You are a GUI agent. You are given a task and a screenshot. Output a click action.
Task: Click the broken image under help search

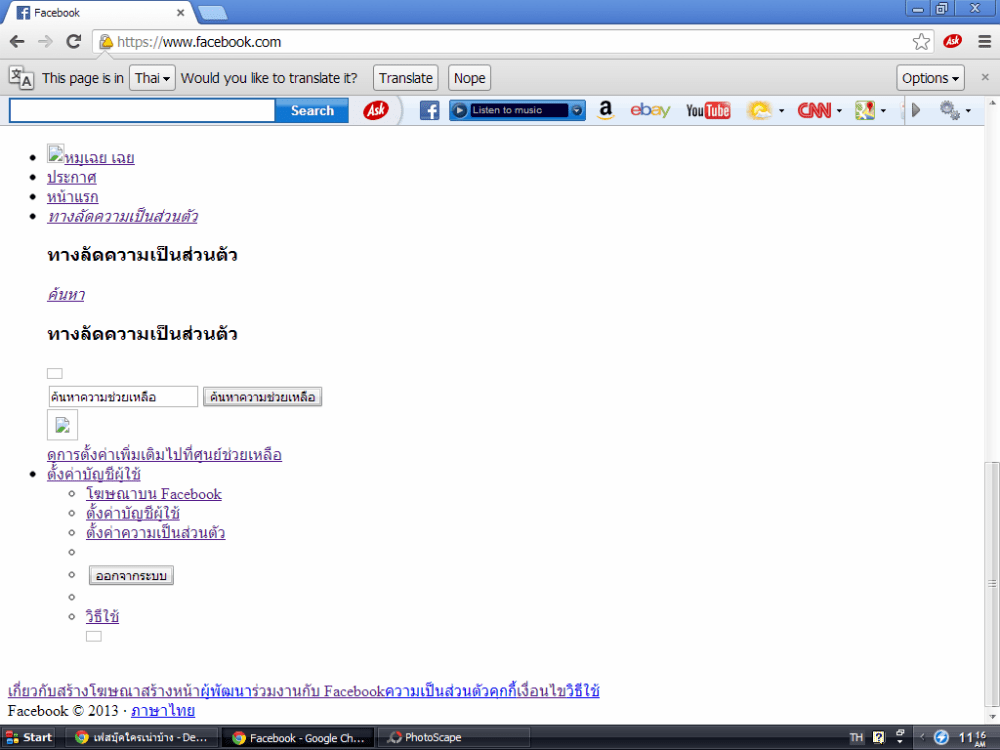[62, 425]
